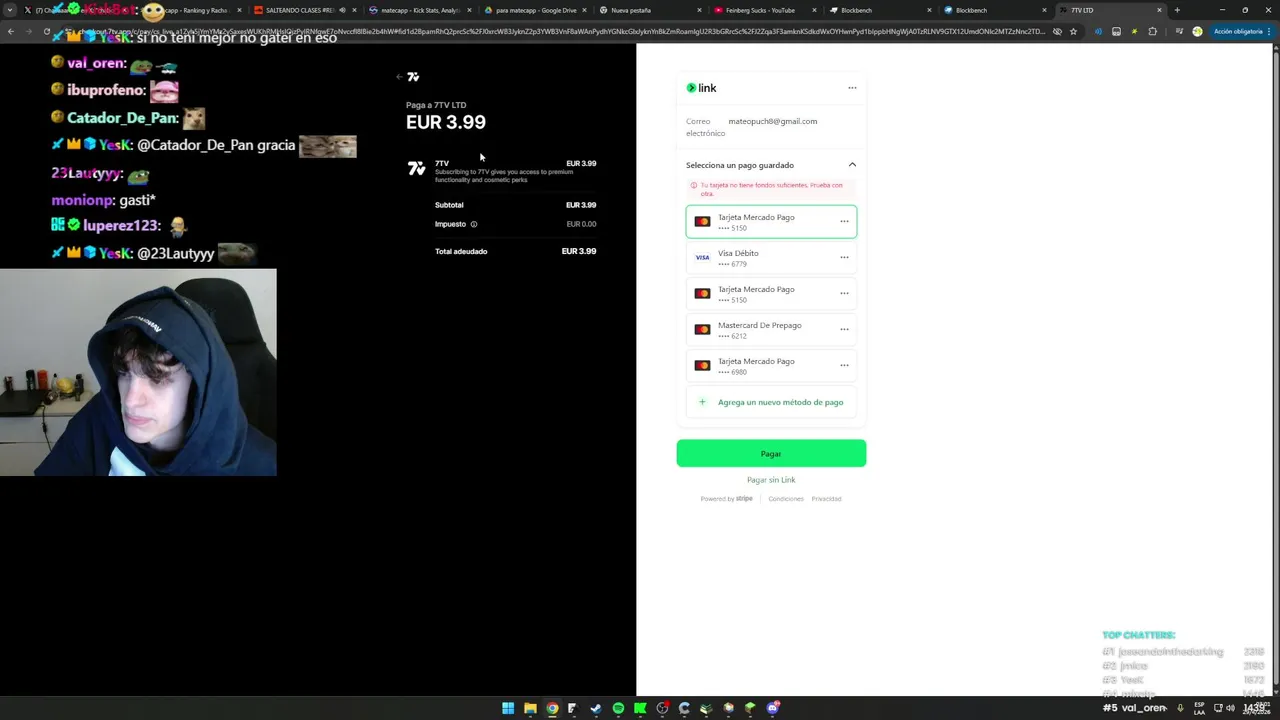The height and width of the screenshot is (720, 1280).
Task: Open options for Mercado Pago card 6980
Action: coord(844,366)
